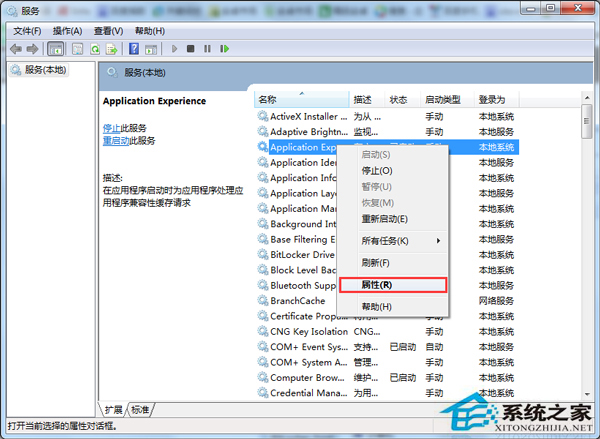Click the Forward arrow toolbar icon

coord(31,48)
